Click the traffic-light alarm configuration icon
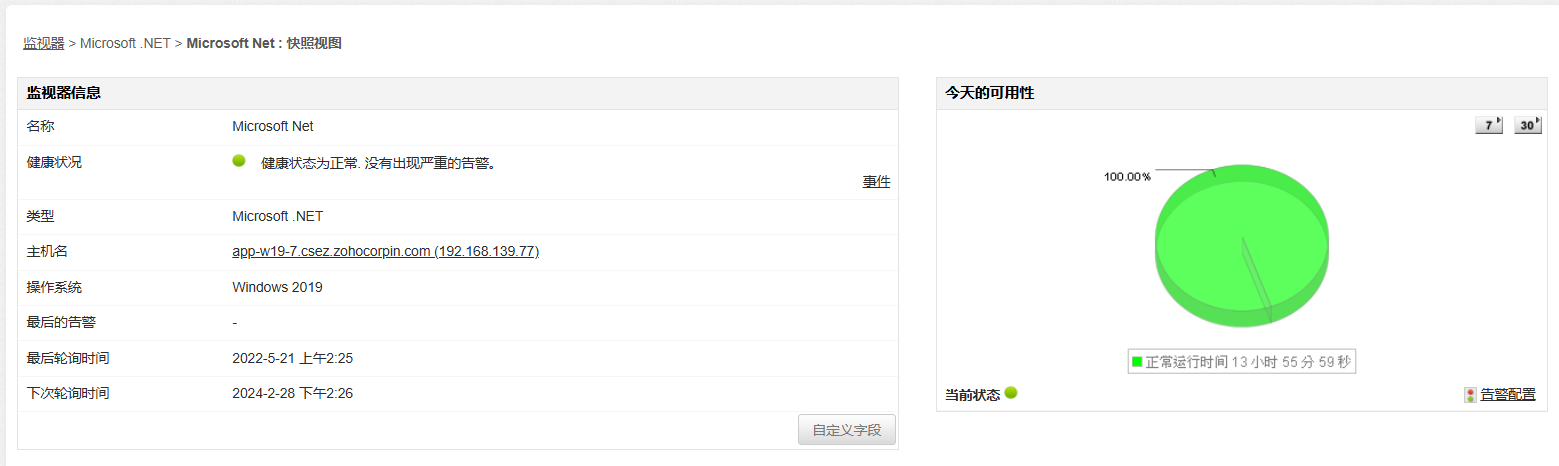This screenshot has width=1559, height=466. [x=1469, y=395]
